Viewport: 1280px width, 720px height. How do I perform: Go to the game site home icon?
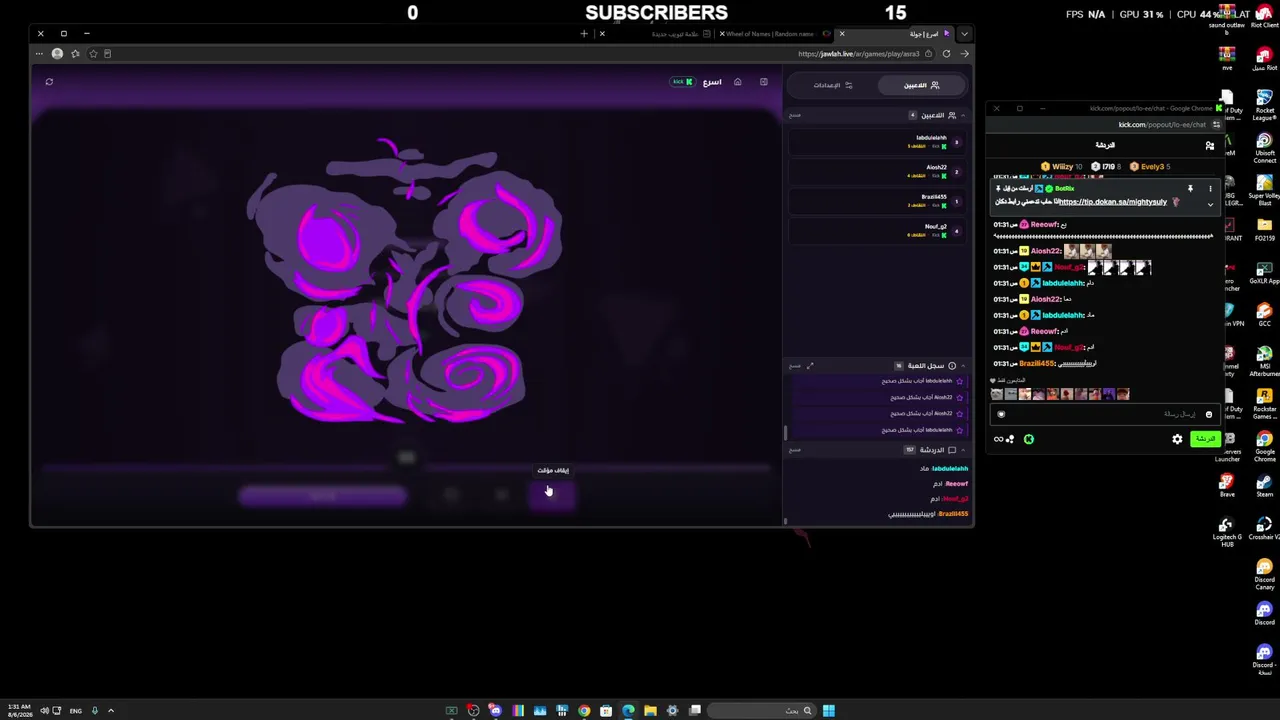click(738, 82)
